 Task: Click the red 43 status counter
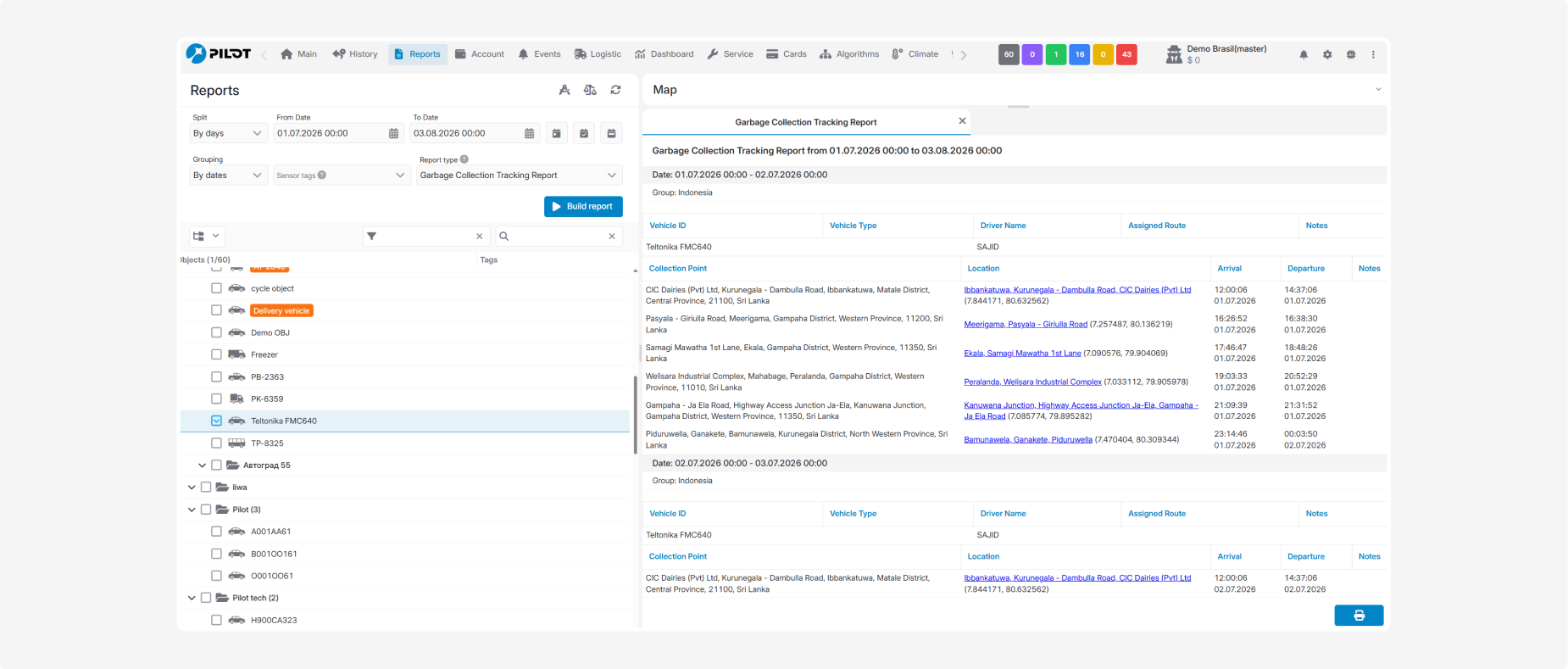pyautogui.click(x=1126, y=54)
